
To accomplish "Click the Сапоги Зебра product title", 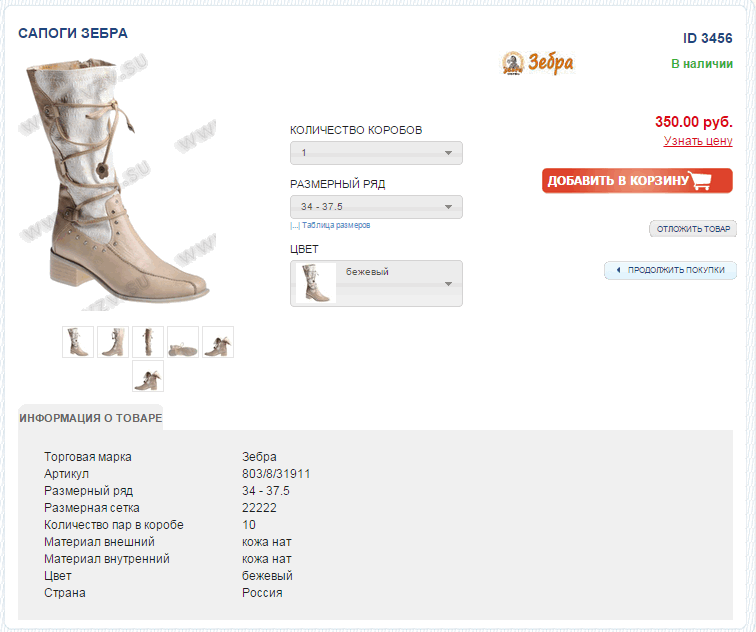I will pos(73,33).
